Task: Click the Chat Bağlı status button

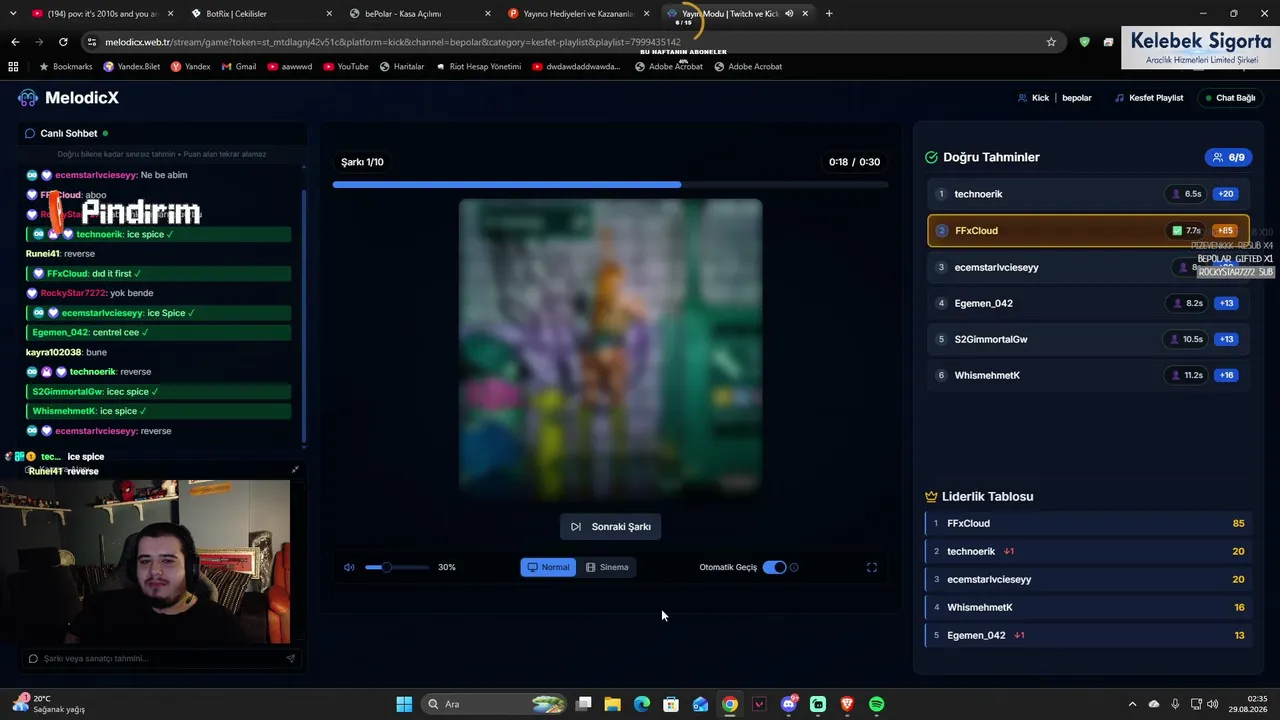Action: point(1230,98)
